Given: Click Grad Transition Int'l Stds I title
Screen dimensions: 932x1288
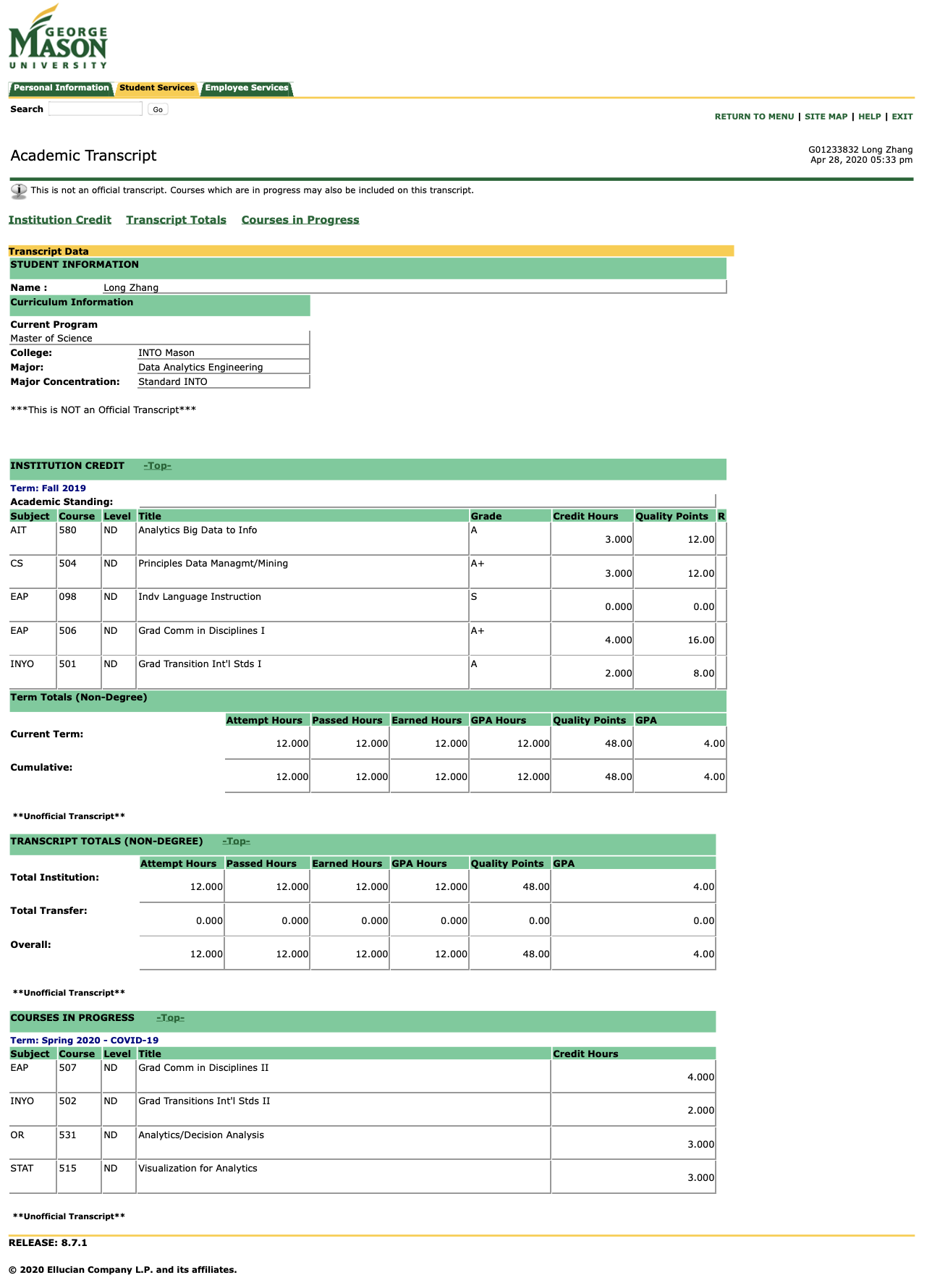Looking at the screenshot, I should (200, 664).
